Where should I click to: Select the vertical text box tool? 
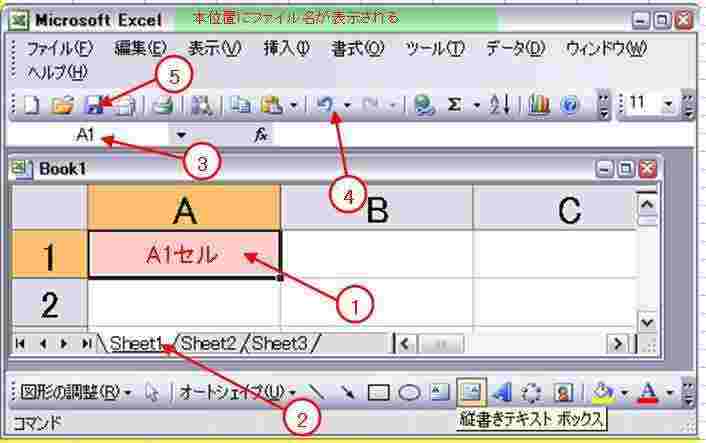pyautogui.click(x=470, y=392)
